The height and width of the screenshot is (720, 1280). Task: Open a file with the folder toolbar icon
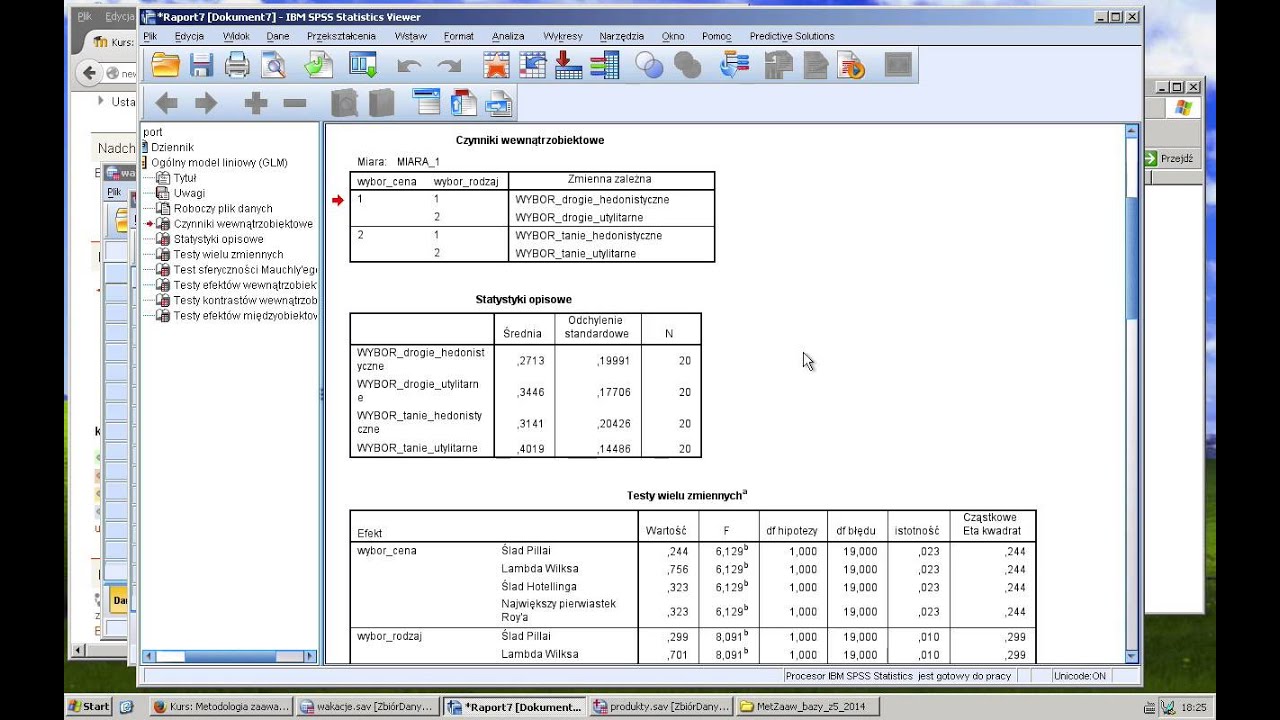(165, 66)
